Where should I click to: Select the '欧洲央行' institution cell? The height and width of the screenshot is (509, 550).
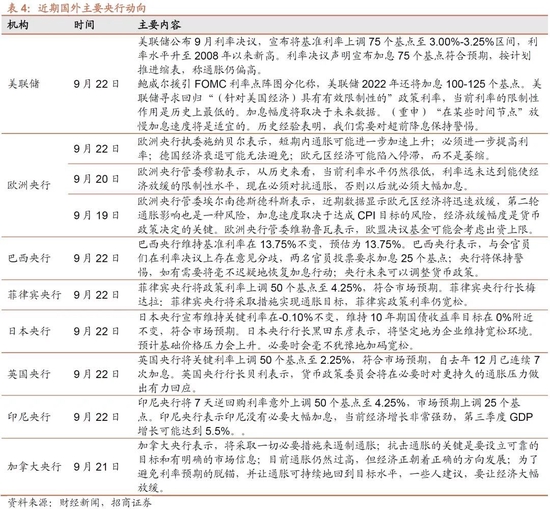(x=29, y=185)
